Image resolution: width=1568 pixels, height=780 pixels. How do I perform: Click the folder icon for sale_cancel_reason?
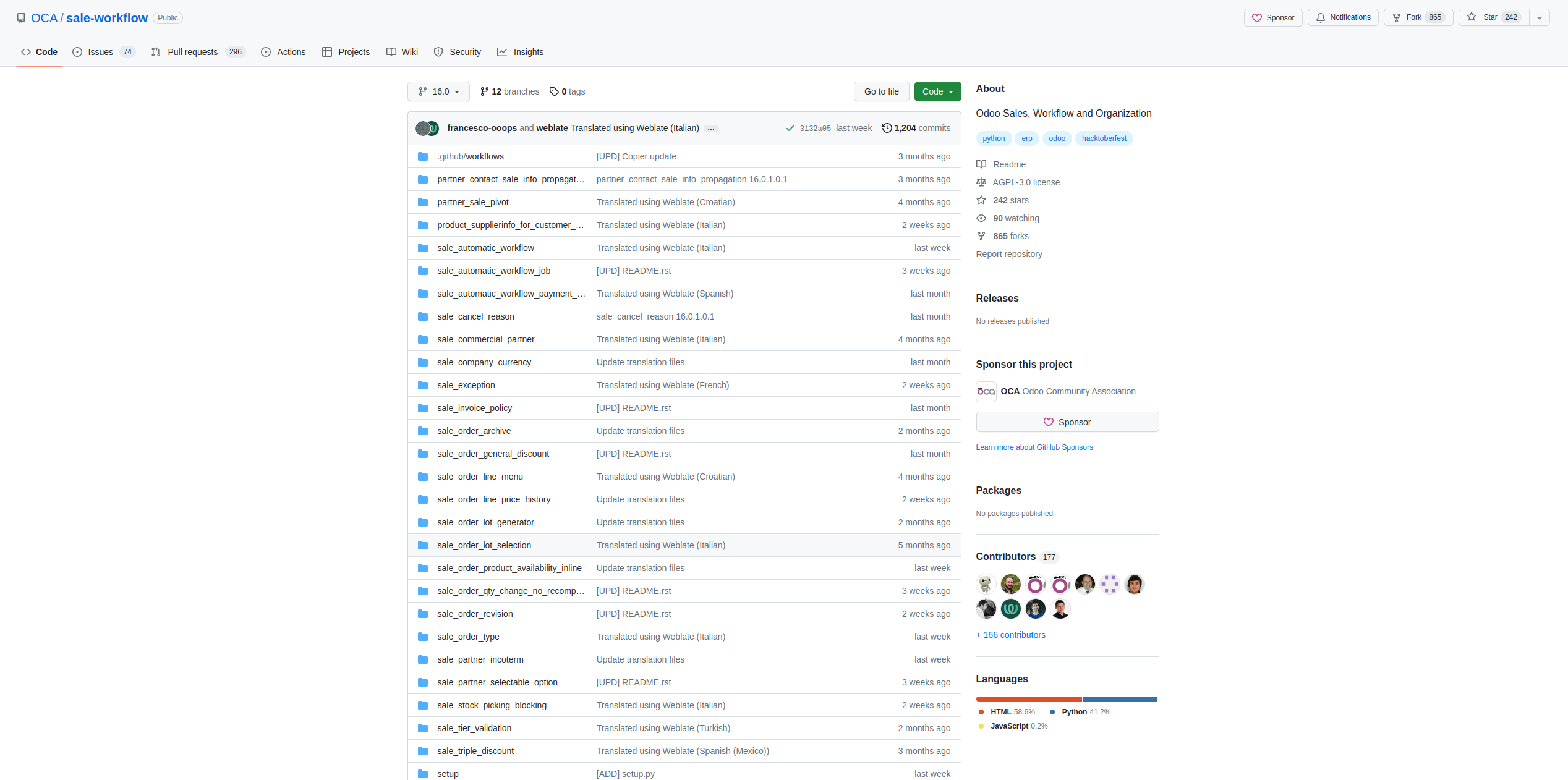423,316
